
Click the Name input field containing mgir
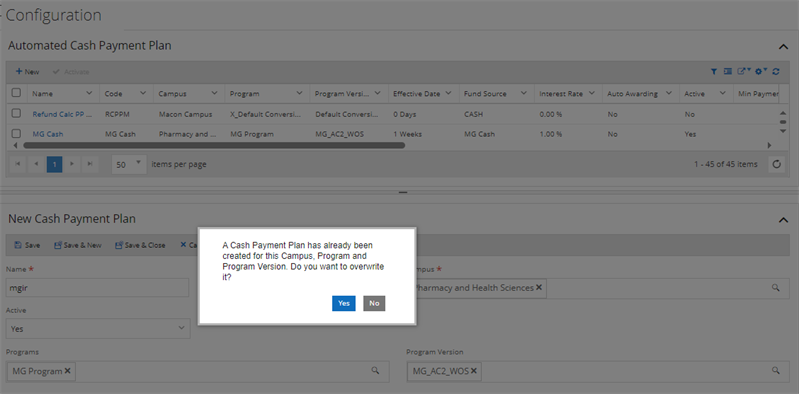click(97, 288)
